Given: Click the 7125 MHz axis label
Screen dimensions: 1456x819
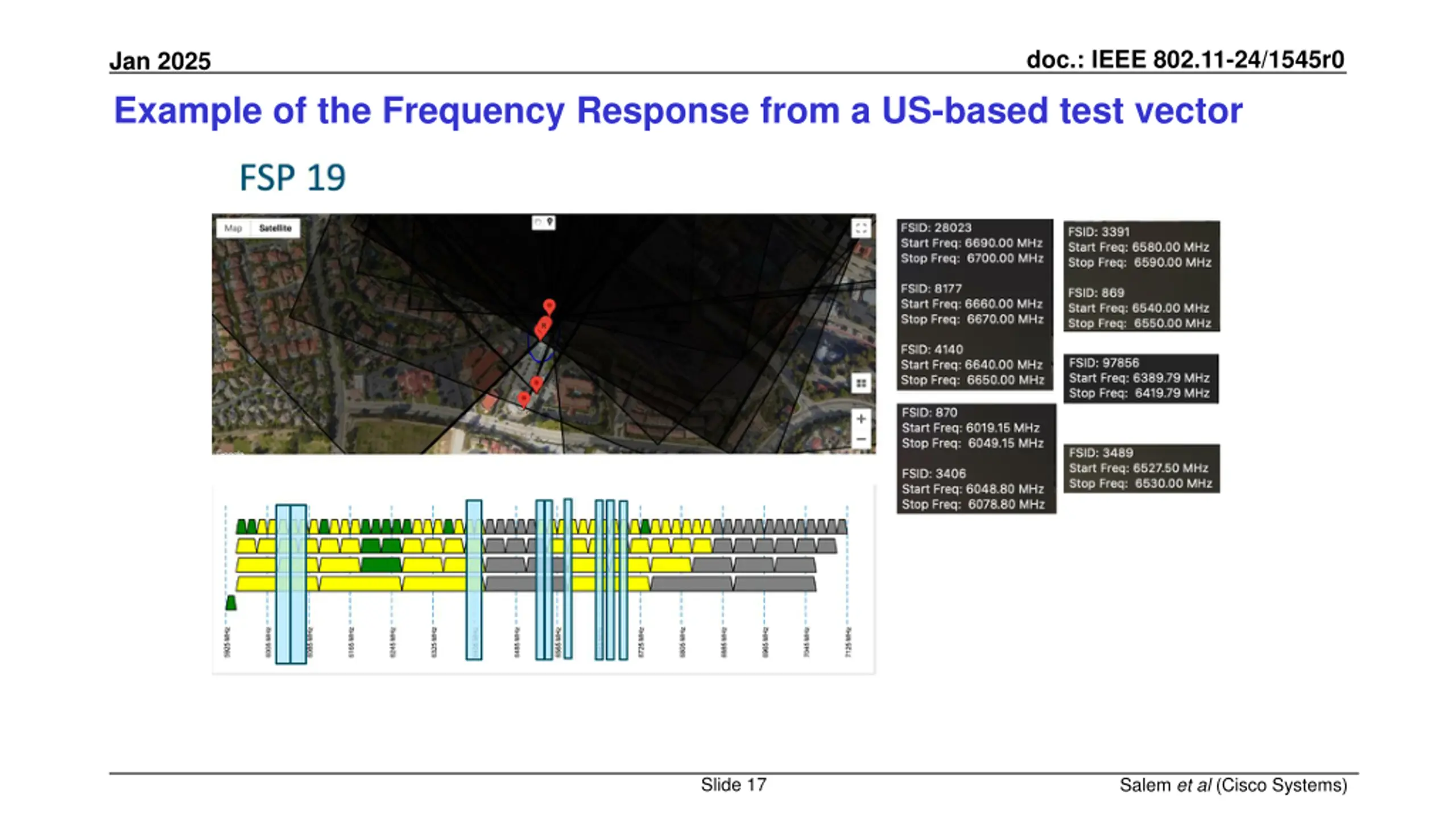Looking at the screenshot, I should pos(848,643).
